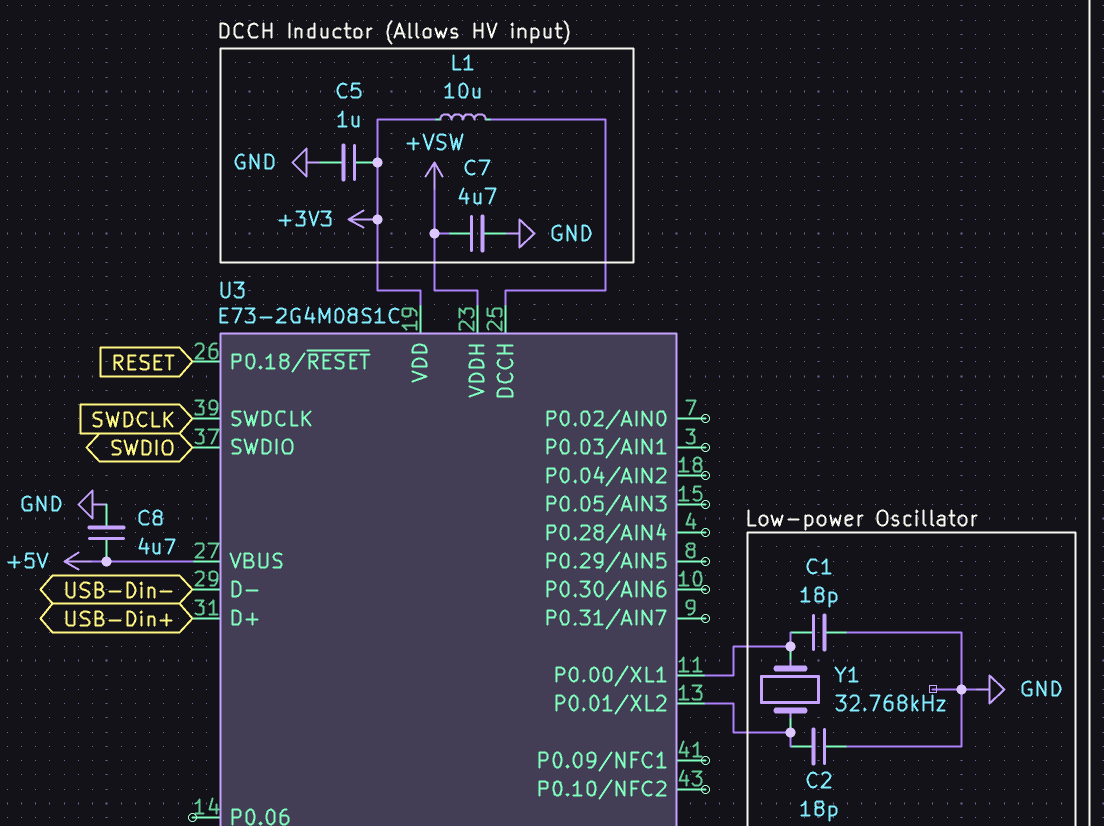Select capacitor C2 18p below the crystal
Image resolution: width=1104 pixels, height=826 pixels.
[818, 747]
